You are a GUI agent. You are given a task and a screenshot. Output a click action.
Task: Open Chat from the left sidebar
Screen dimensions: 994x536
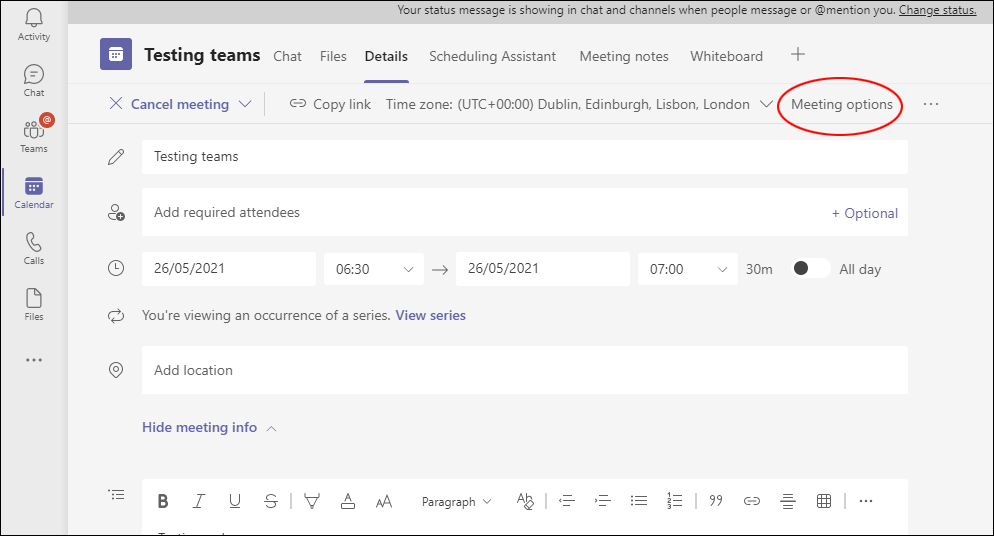(34, 81)
